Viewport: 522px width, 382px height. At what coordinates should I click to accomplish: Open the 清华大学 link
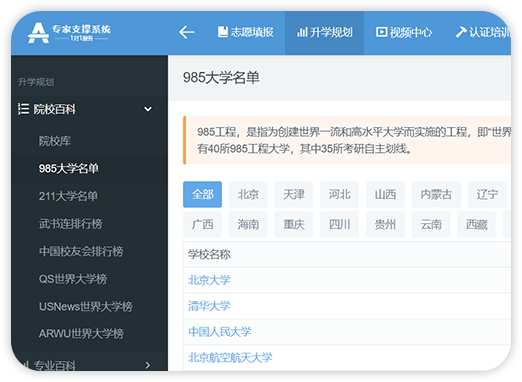[x=209, y=306]
